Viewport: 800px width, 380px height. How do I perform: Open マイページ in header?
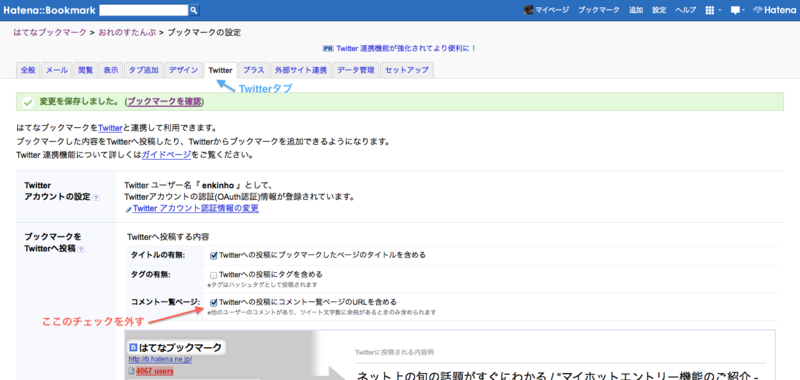point(552,10)
